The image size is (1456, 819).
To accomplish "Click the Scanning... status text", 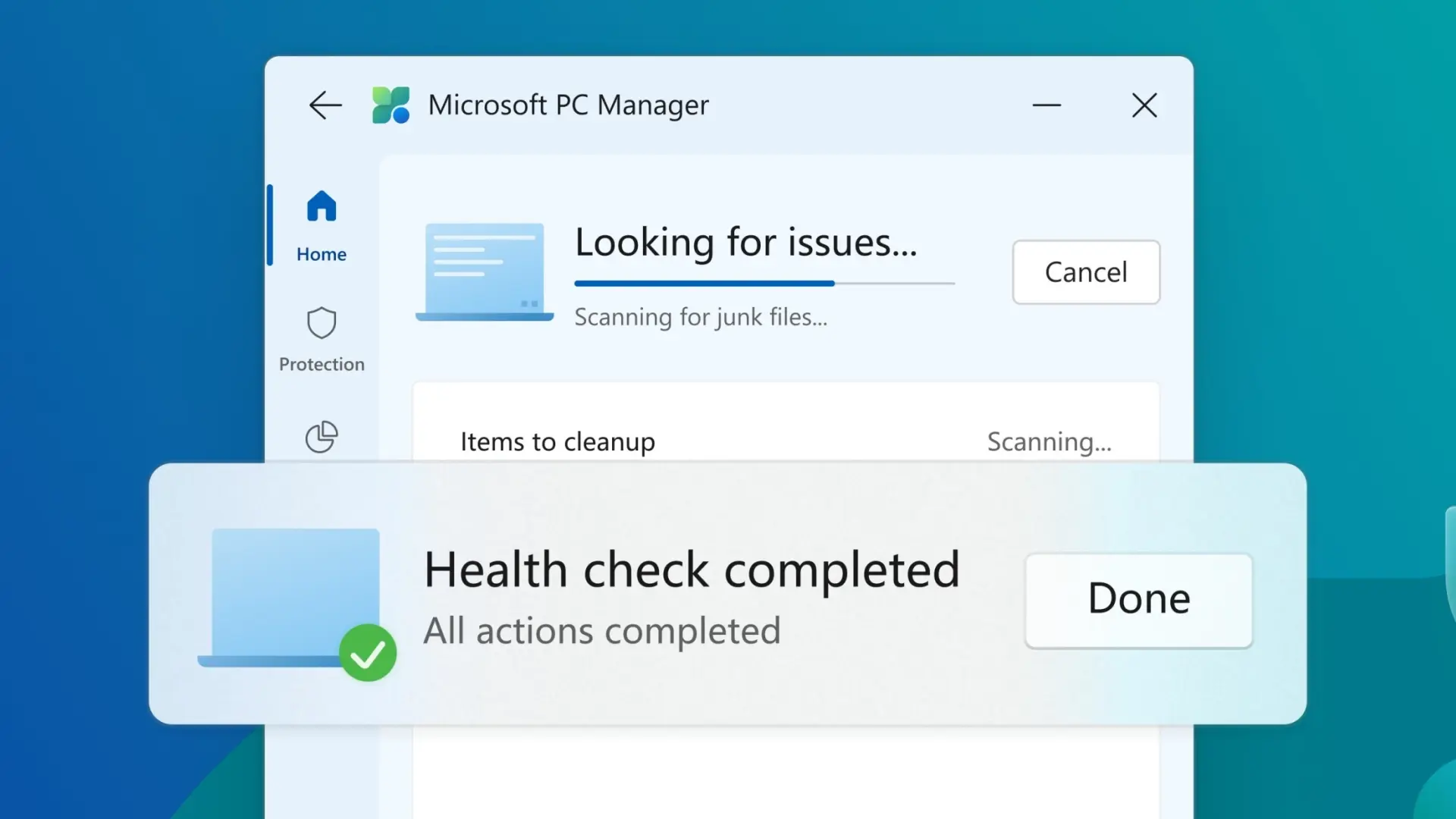I will pos(1049,441).
